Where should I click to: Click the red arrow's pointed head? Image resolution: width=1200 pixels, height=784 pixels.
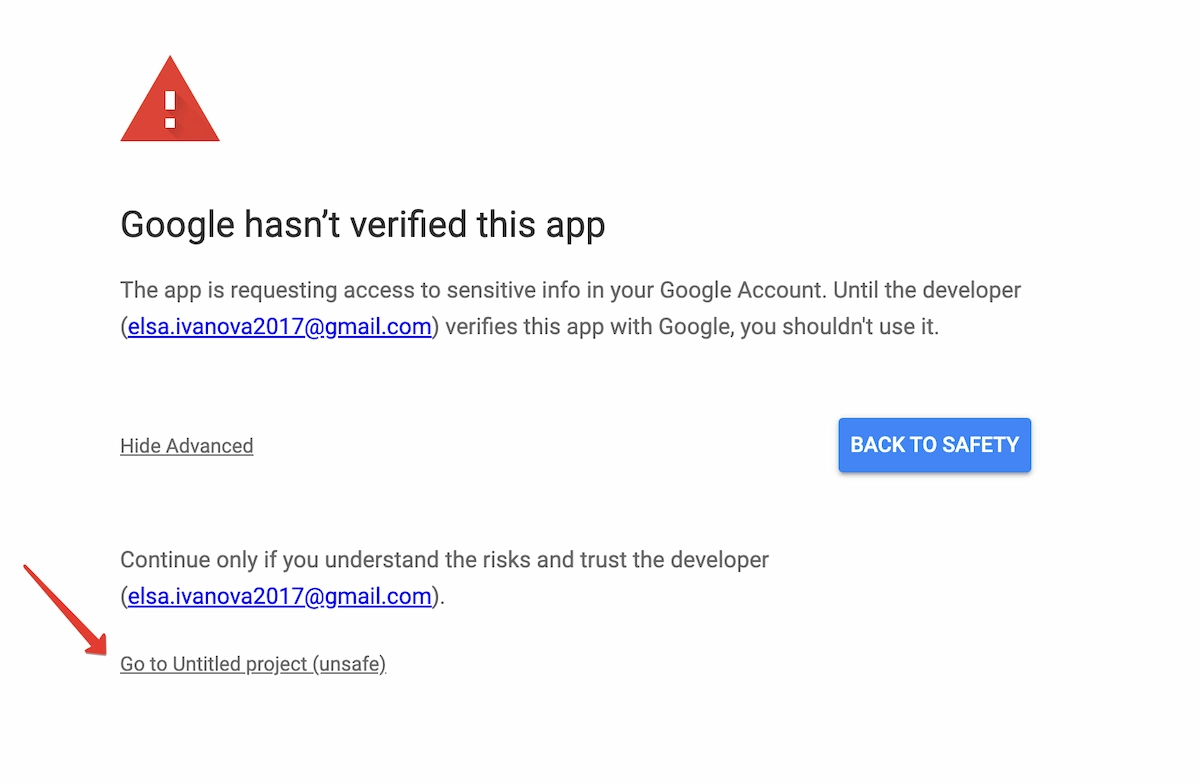98,646
